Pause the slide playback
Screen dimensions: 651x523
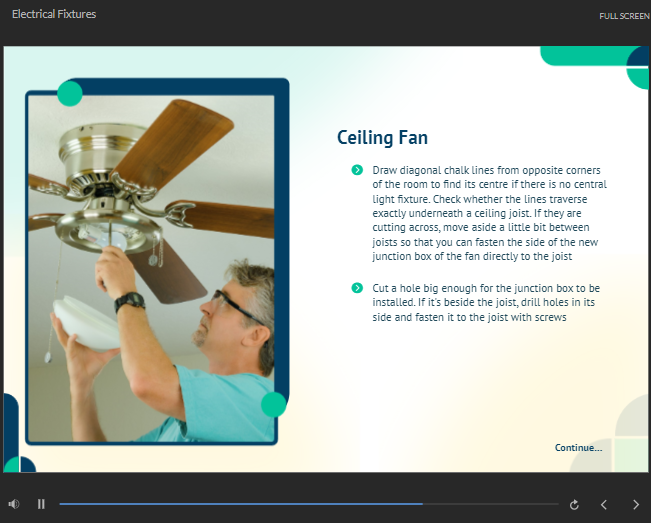pos(41,504)
